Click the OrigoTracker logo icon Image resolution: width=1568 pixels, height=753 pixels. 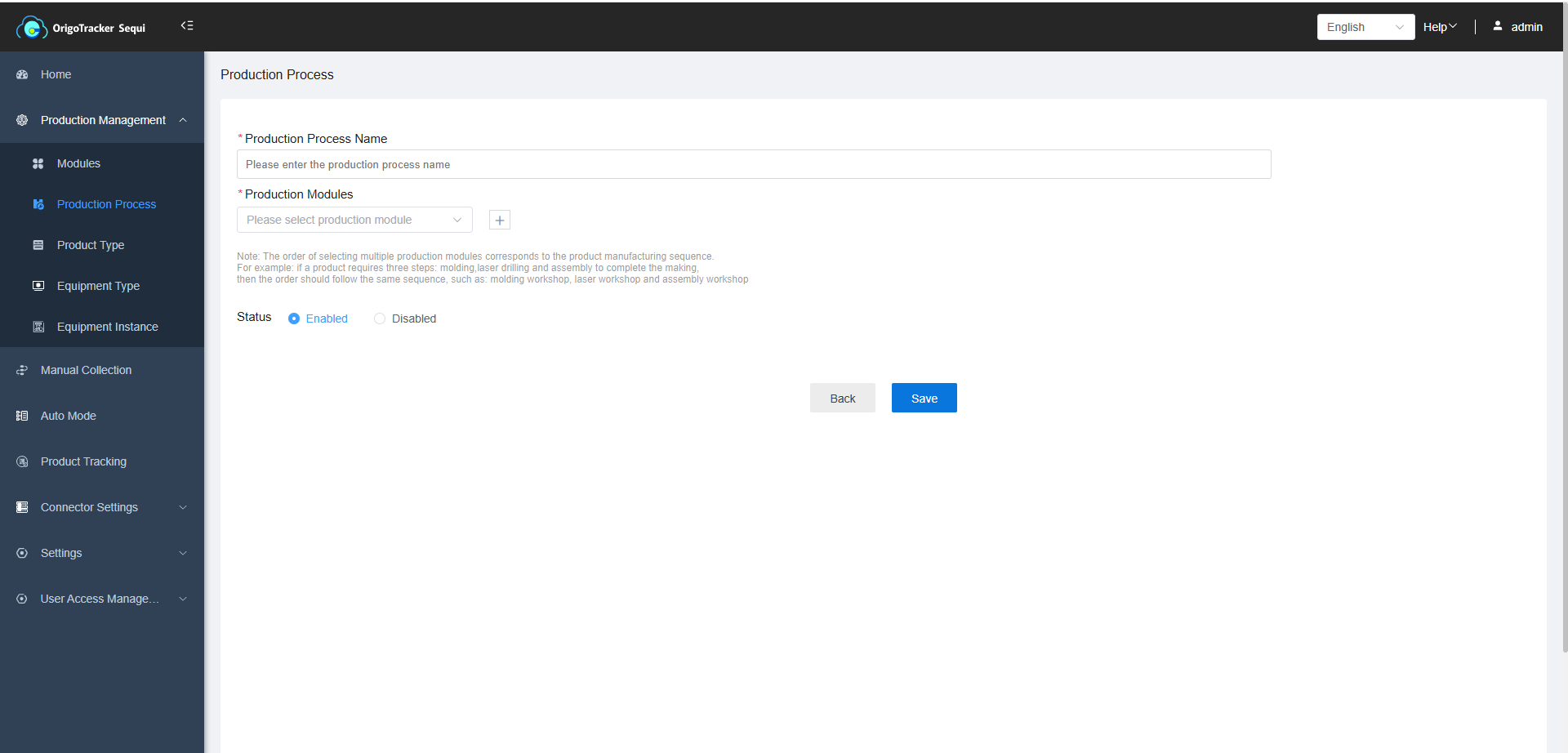point(31,28)
